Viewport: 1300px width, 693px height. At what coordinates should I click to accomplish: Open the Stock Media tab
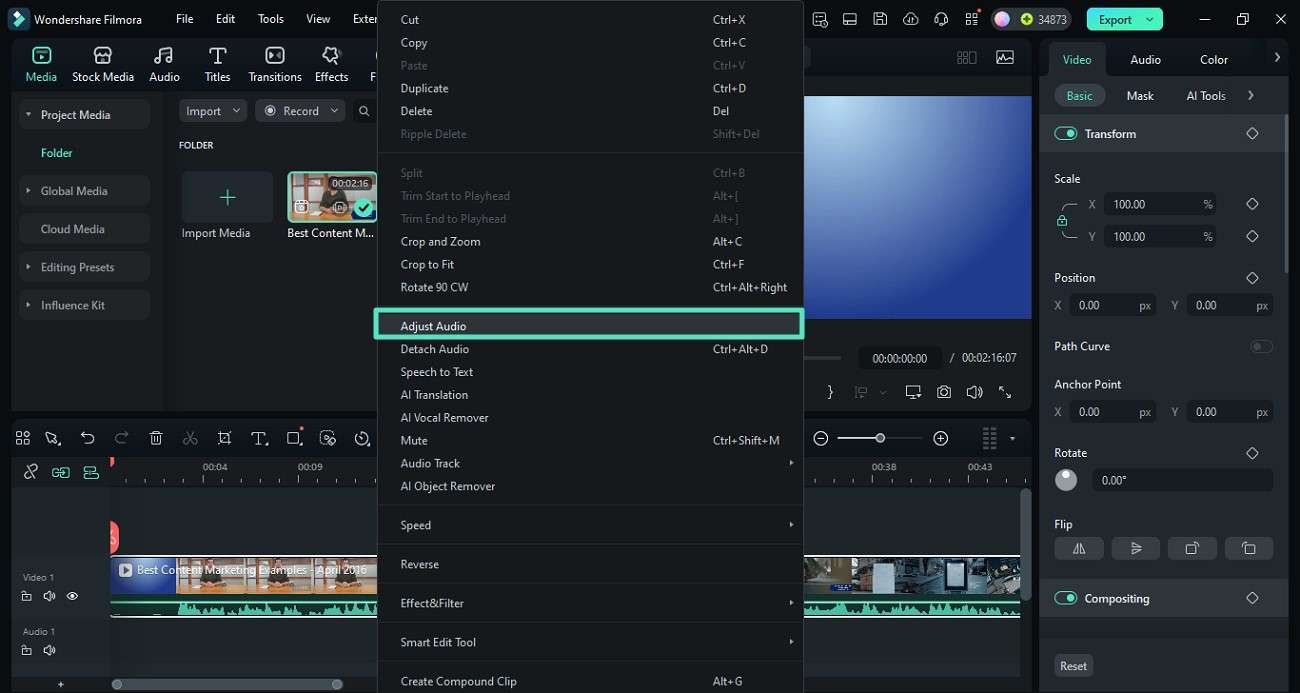pos(102,64)
